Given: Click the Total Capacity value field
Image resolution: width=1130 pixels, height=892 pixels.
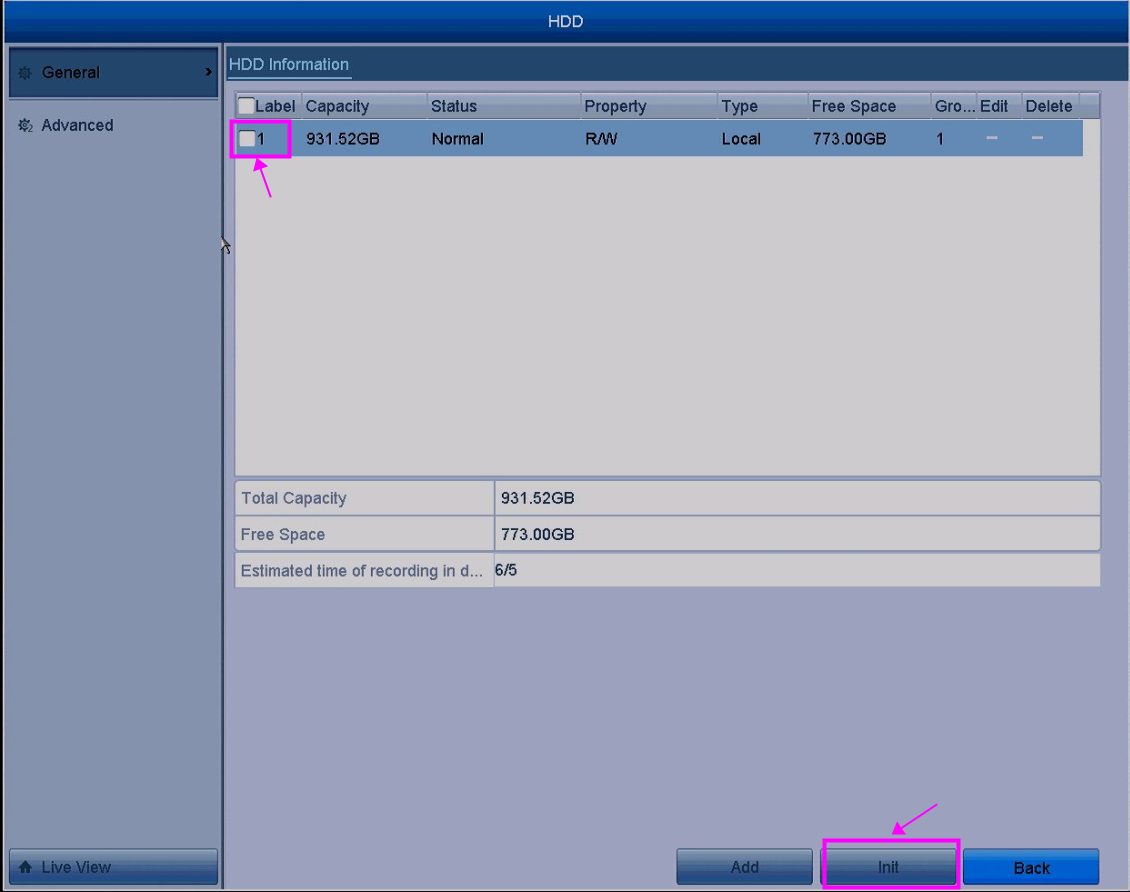Looking at the screenshot, I should click(796, 498).
